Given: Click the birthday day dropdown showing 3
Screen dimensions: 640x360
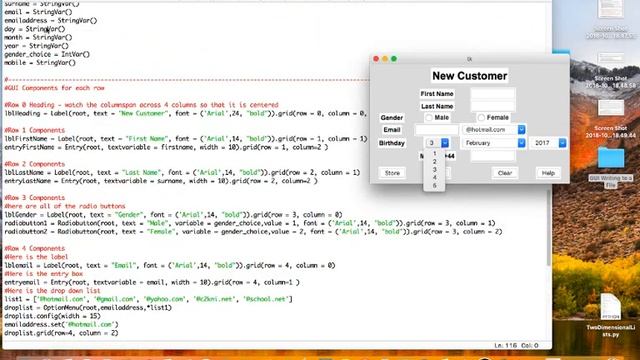Looking at the screenshot, I should coord(437,143).
